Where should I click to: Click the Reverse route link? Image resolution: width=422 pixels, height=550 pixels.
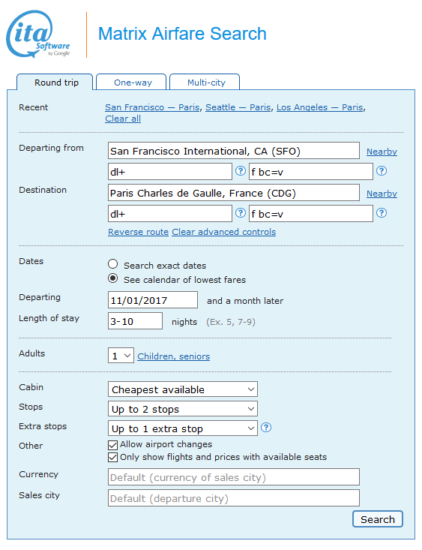[138, 232]
